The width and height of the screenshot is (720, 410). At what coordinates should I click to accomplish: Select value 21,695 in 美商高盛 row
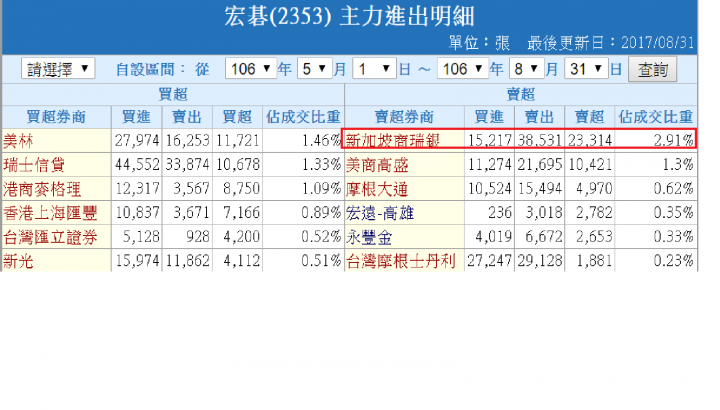coord(540,164)
